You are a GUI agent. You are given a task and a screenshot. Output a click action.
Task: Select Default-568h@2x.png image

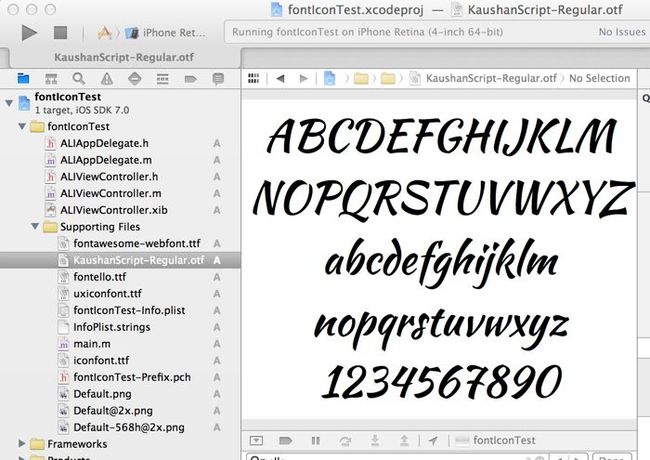[x=129, y=427]
